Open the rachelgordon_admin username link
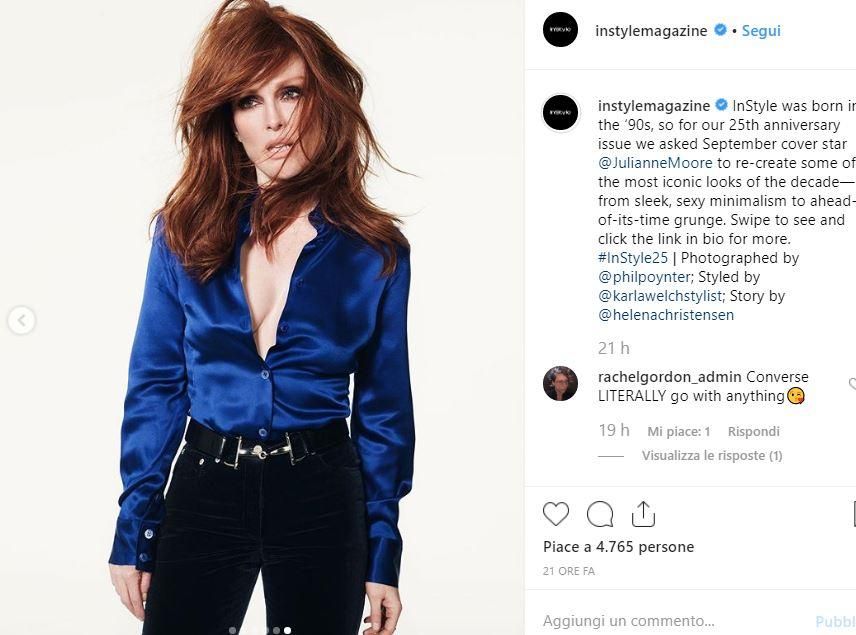 (669, 377)
